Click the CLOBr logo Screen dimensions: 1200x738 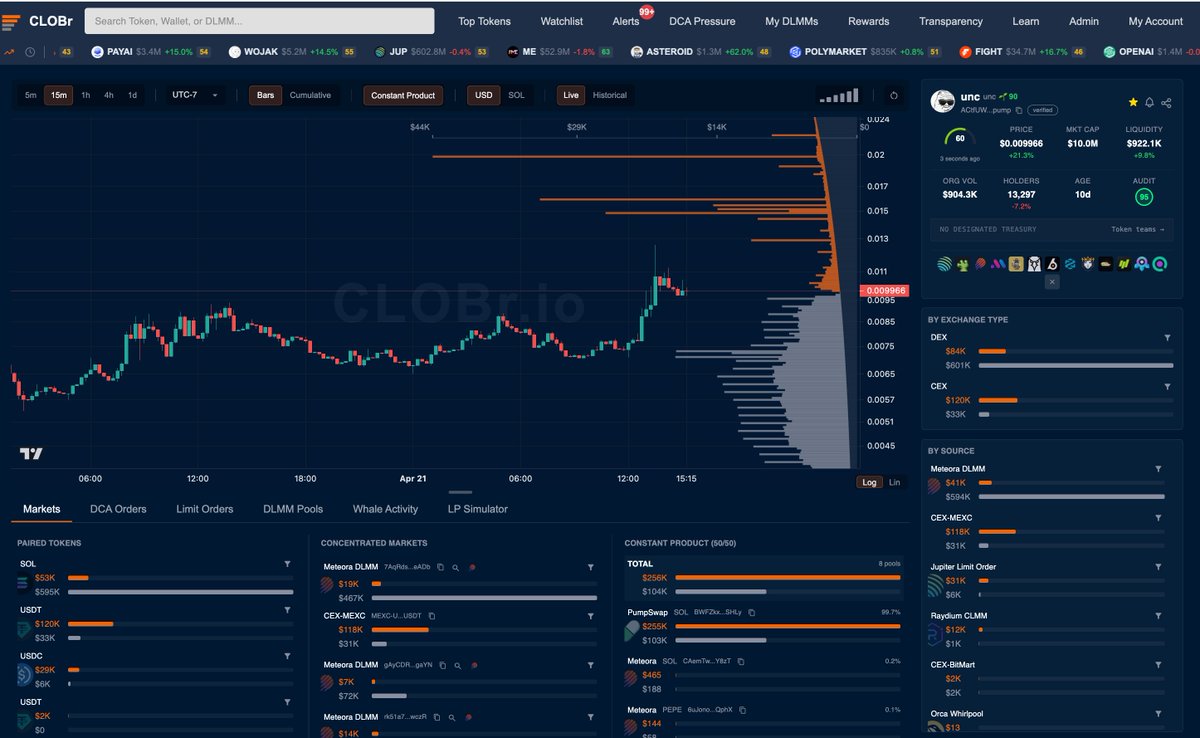[x=38, y=21]
